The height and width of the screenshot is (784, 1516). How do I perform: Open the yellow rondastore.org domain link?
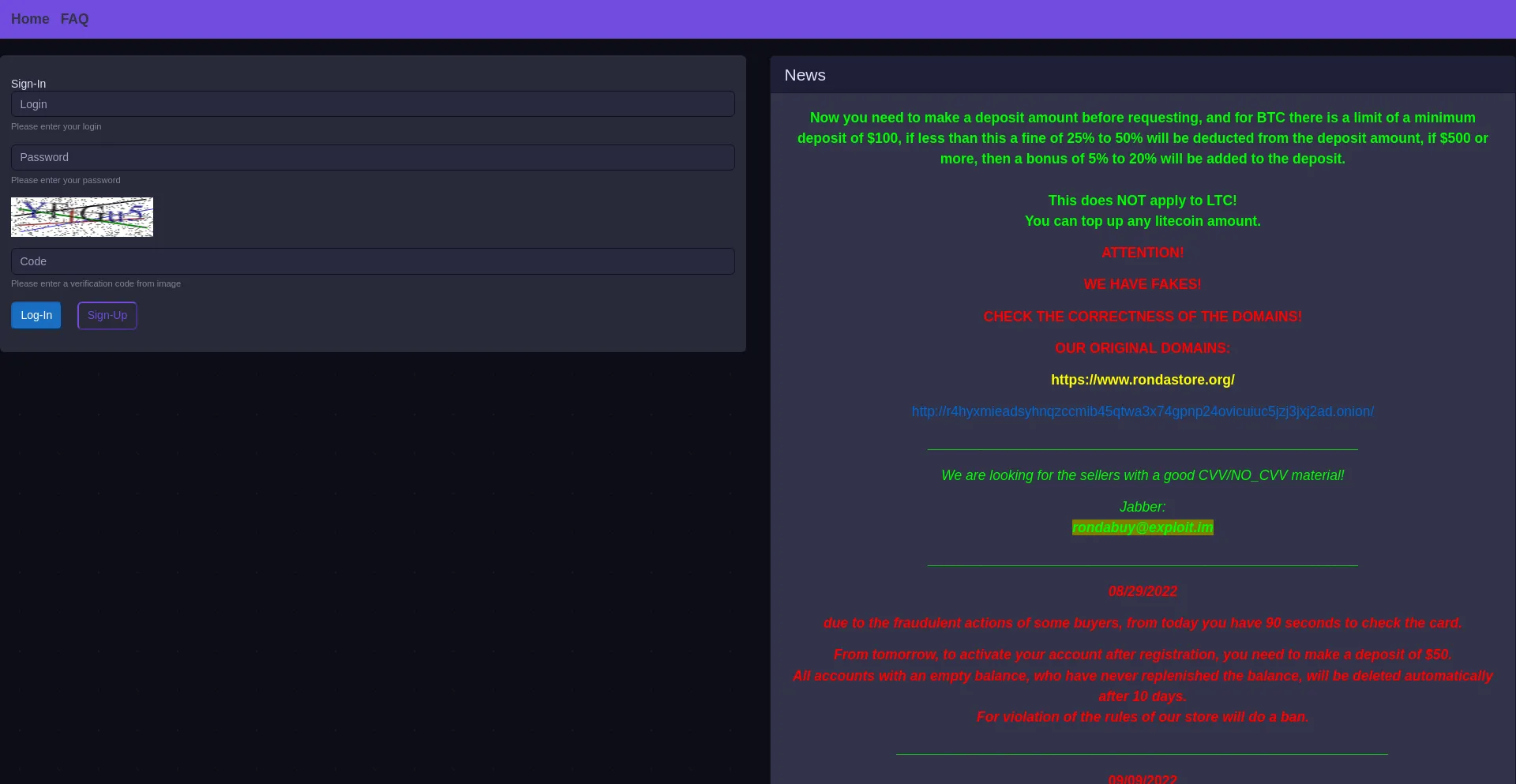1142,380
